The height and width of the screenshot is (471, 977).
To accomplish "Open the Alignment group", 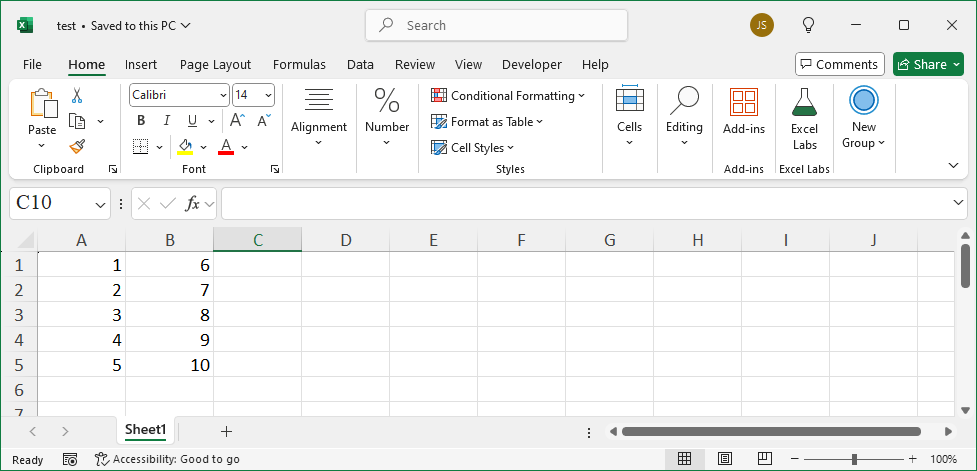I will click(x=319, y=118).
